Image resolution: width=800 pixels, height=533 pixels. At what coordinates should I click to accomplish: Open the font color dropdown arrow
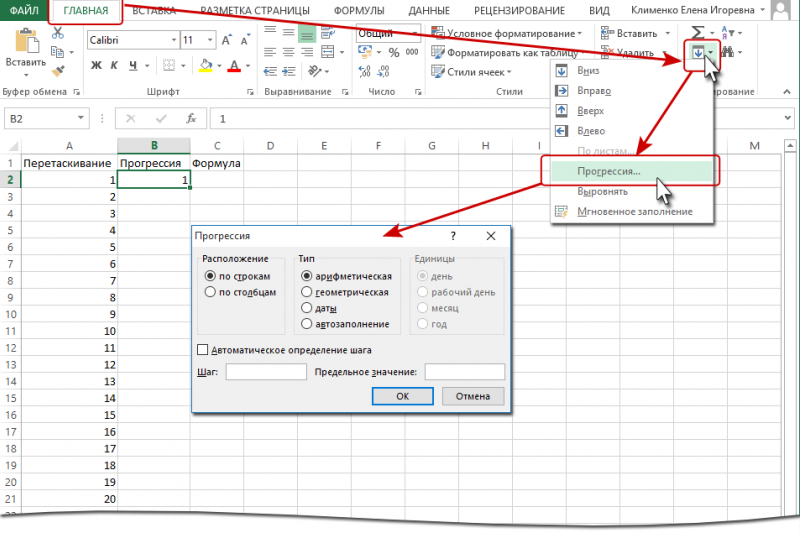tap(248, 66)
